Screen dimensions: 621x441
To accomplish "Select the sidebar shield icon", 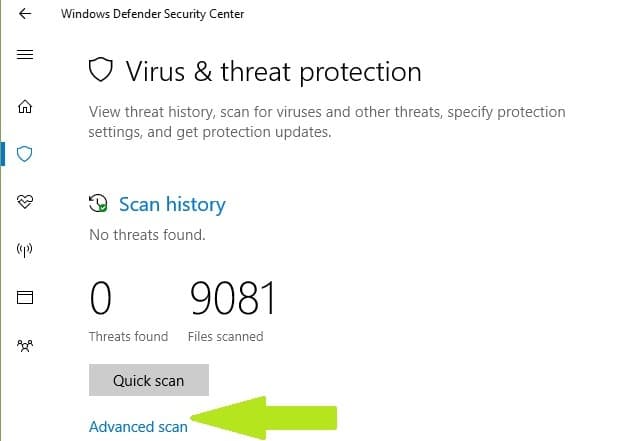I will (x=26, y=153).
